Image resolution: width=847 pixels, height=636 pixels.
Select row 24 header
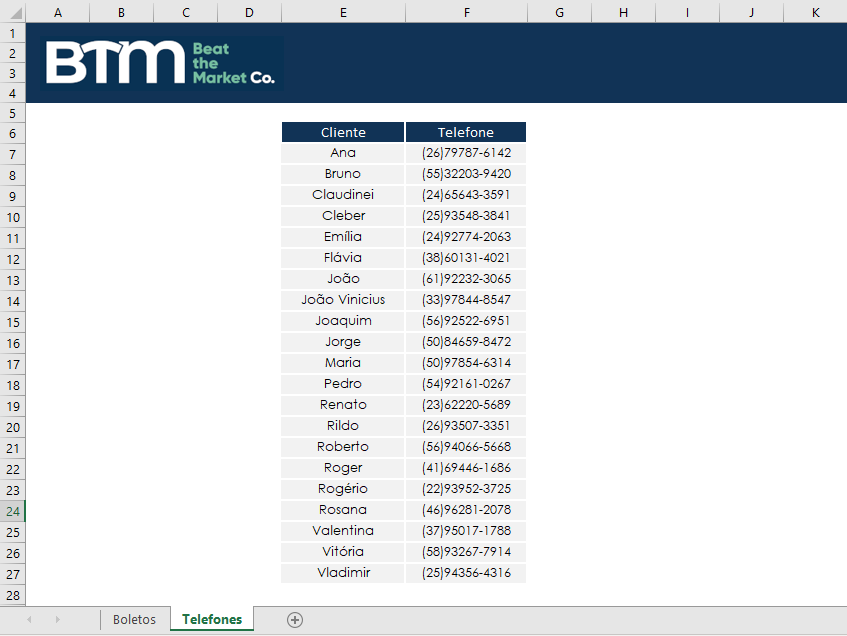(x=12, y=511)
